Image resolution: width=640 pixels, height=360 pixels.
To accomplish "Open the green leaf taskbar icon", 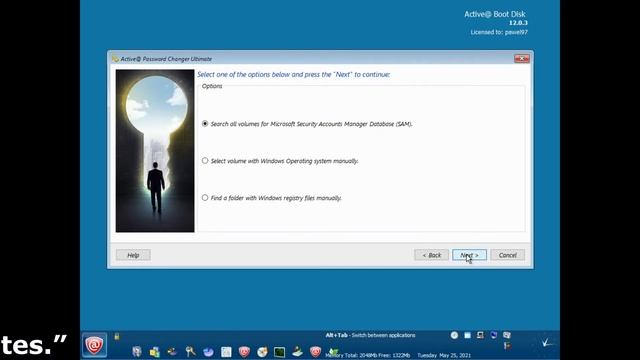I will 333,352.
